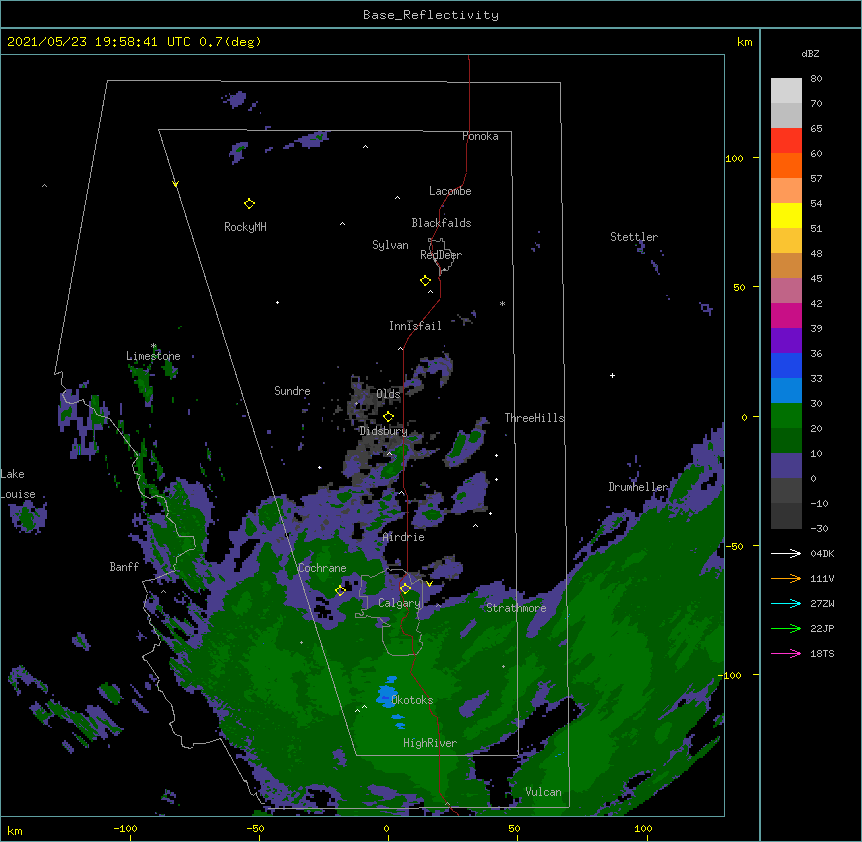This screenshot has width=862, height=842.
Task: Click the Airdrie city label
Action: pyautogui.click(x=404, y=537)
